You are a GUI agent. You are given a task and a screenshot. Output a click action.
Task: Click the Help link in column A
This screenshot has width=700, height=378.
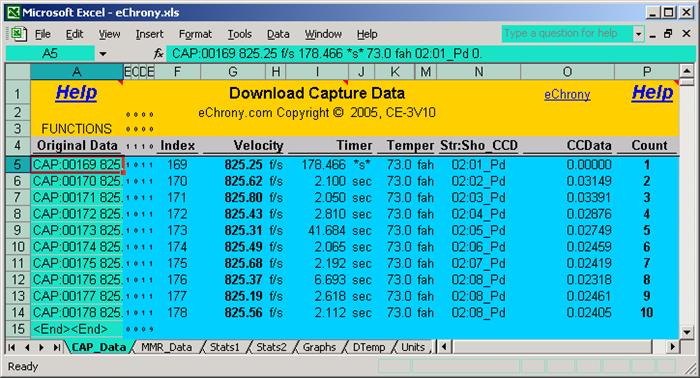click(76, 93)
